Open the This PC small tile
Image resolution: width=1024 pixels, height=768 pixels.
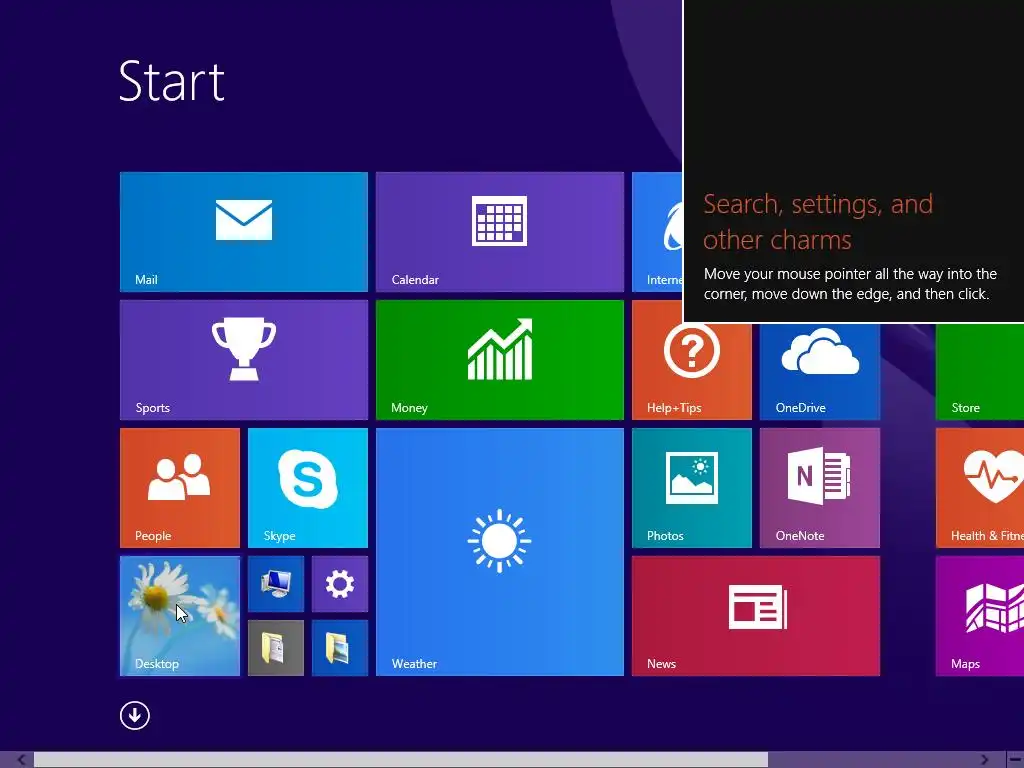[x=276, y=584]
